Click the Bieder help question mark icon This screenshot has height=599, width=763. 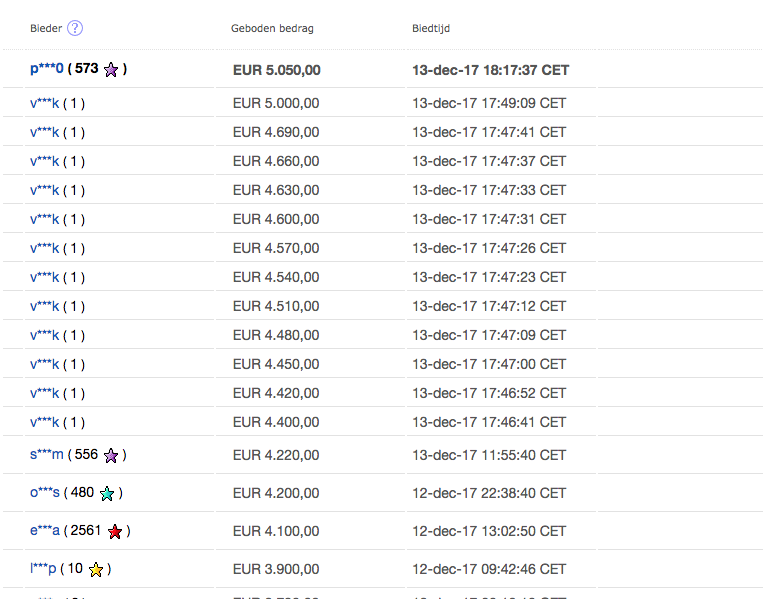pos(75,28)
